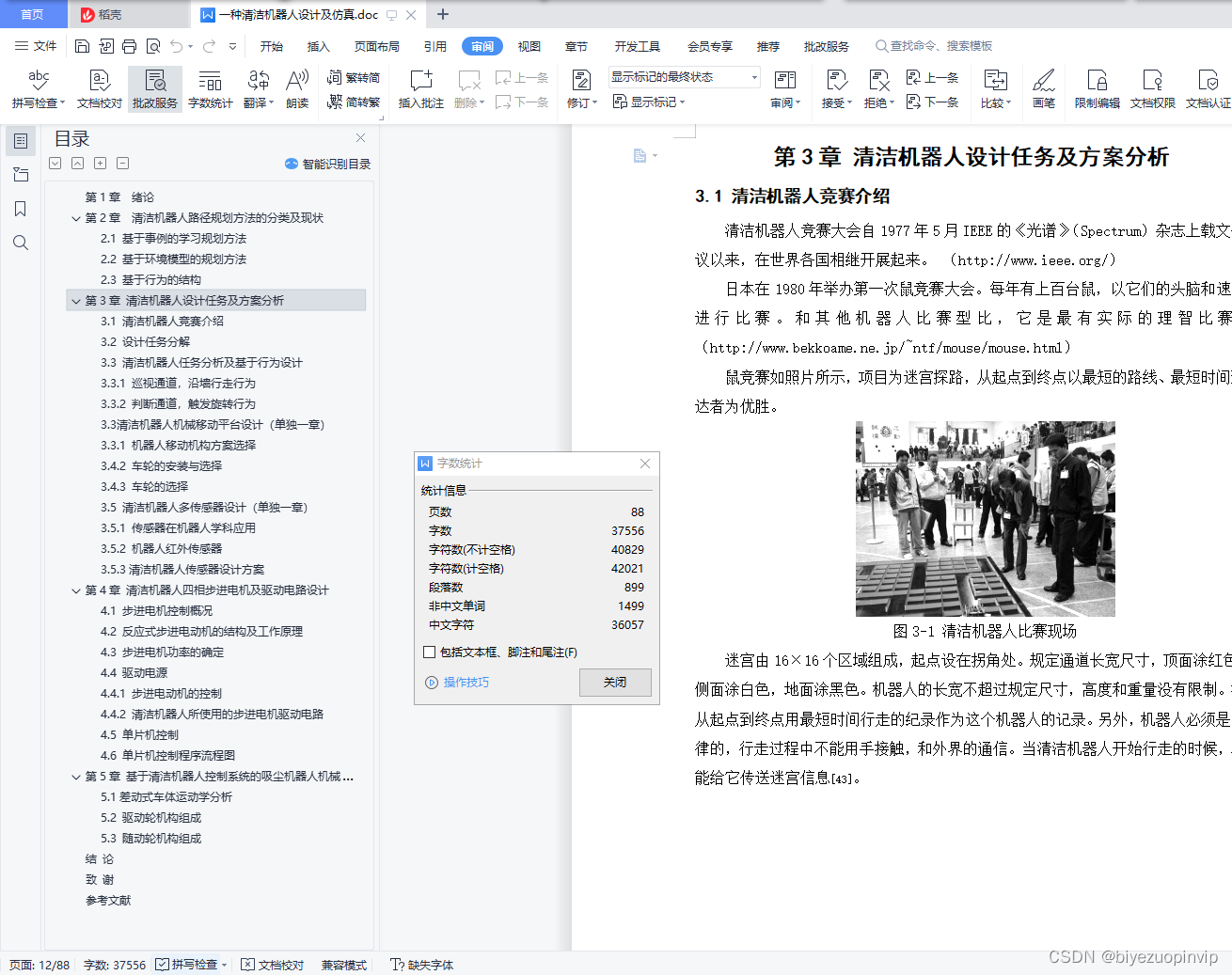The height and width of the screenshot is (975, 1232).
Task: Go to the next change with 下一条
Action: [x=932, y=102]
